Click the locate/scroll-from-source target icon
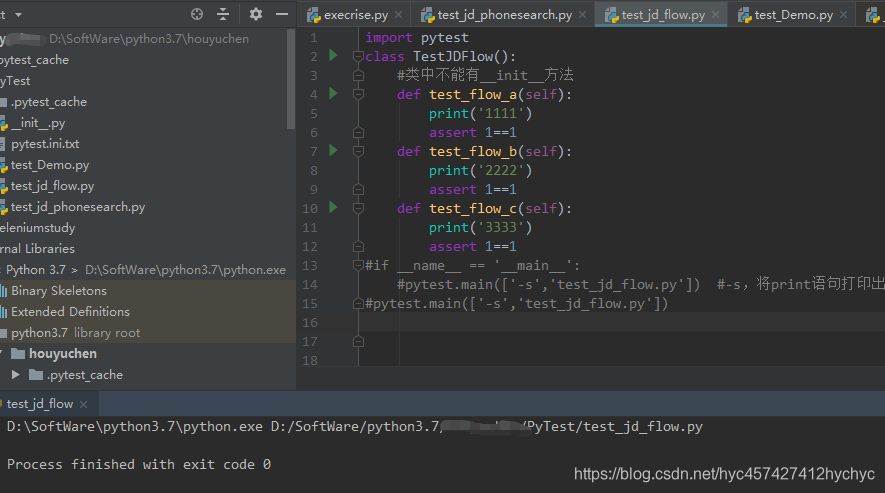 click(196, 14)
